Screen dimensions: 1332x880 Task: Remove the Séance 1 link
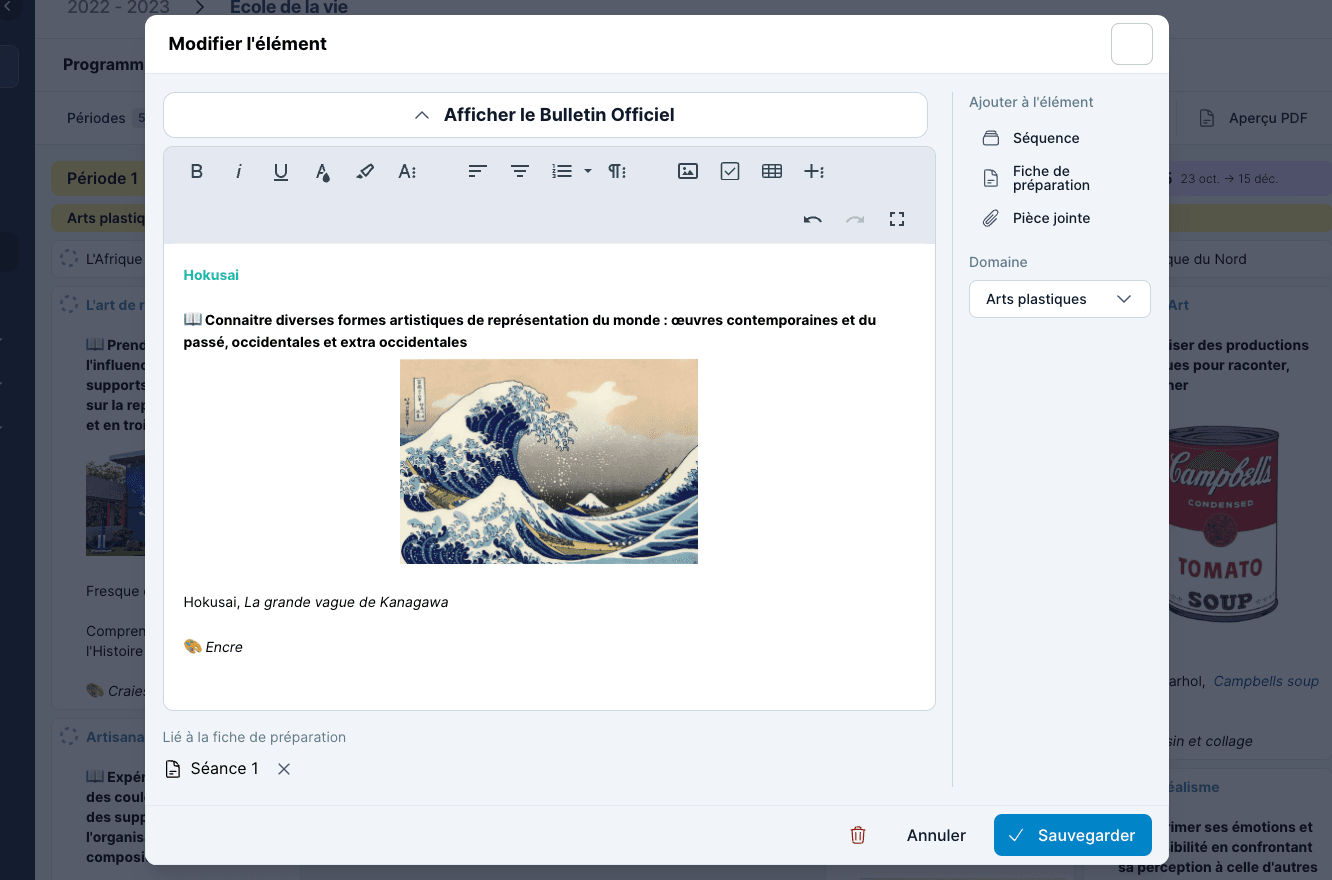(x=284, y=769)
